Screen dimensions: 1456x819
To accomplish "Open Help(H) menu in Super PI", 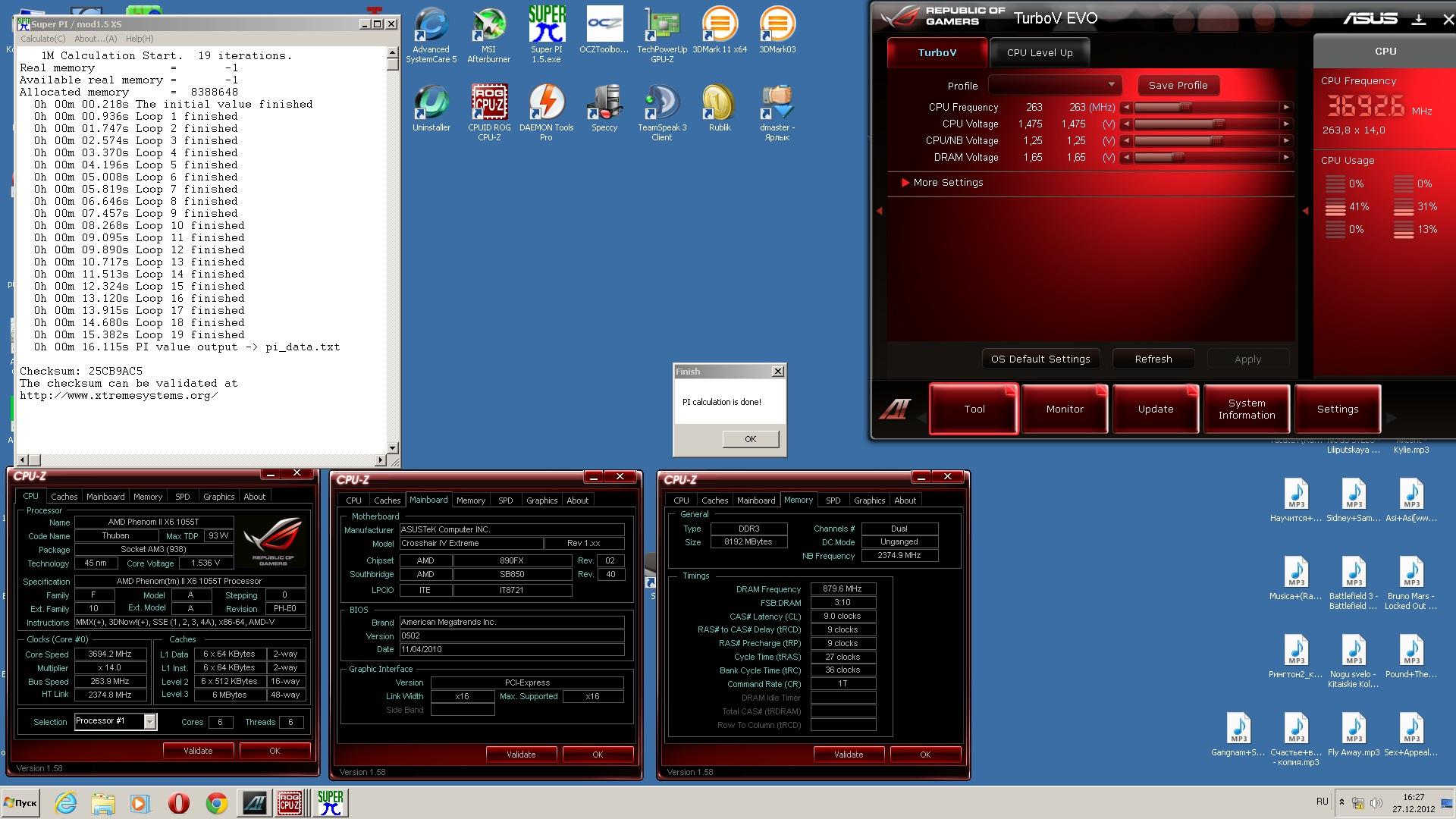I will click(x=140, y=39).
